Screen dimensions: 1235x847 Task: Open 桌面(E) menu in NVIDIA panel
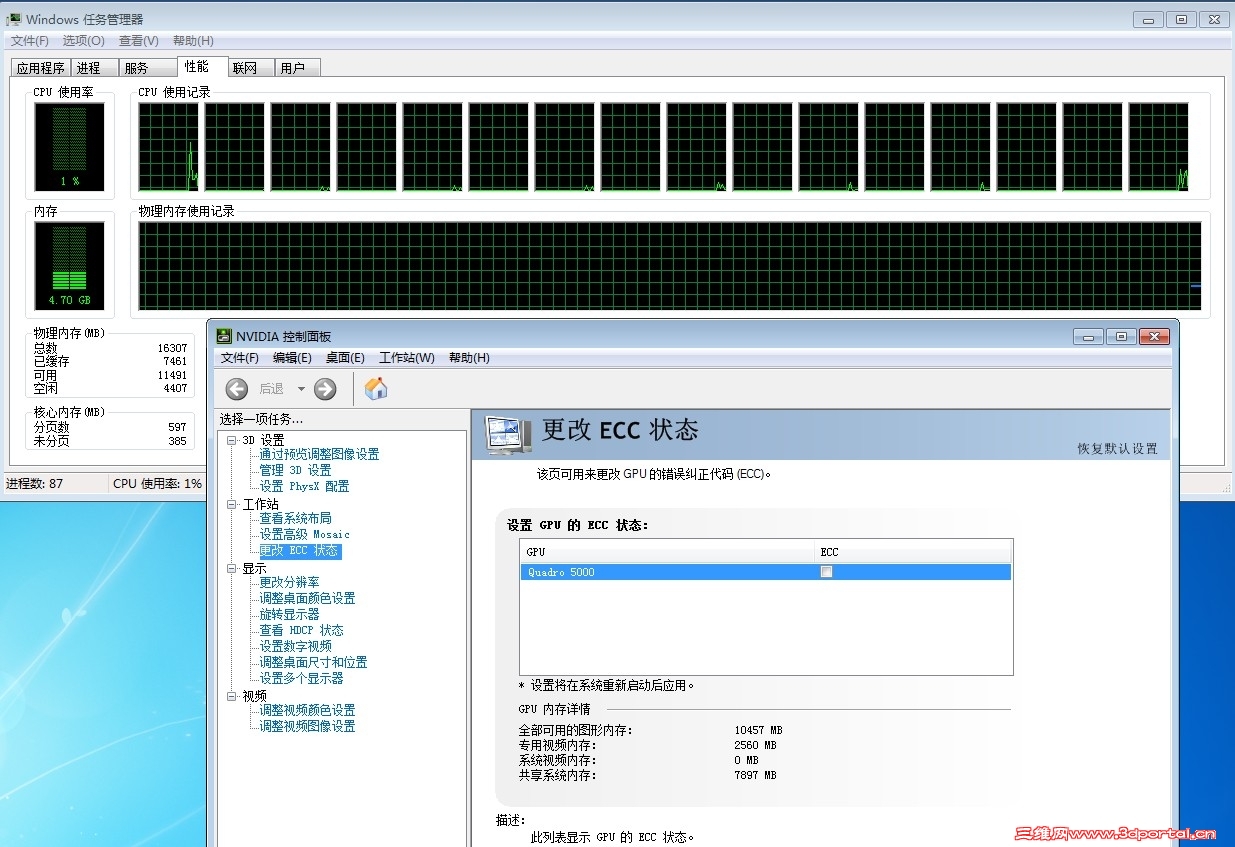pyautogui.click(x=345, y=358)
